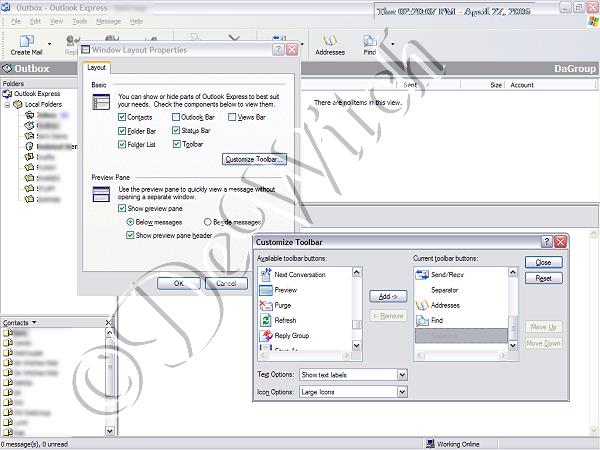Image resolution: width=600 pixels, height=450 pixels.
Task: Select Next Conversation in available buttons list
Action: (299, 274)
